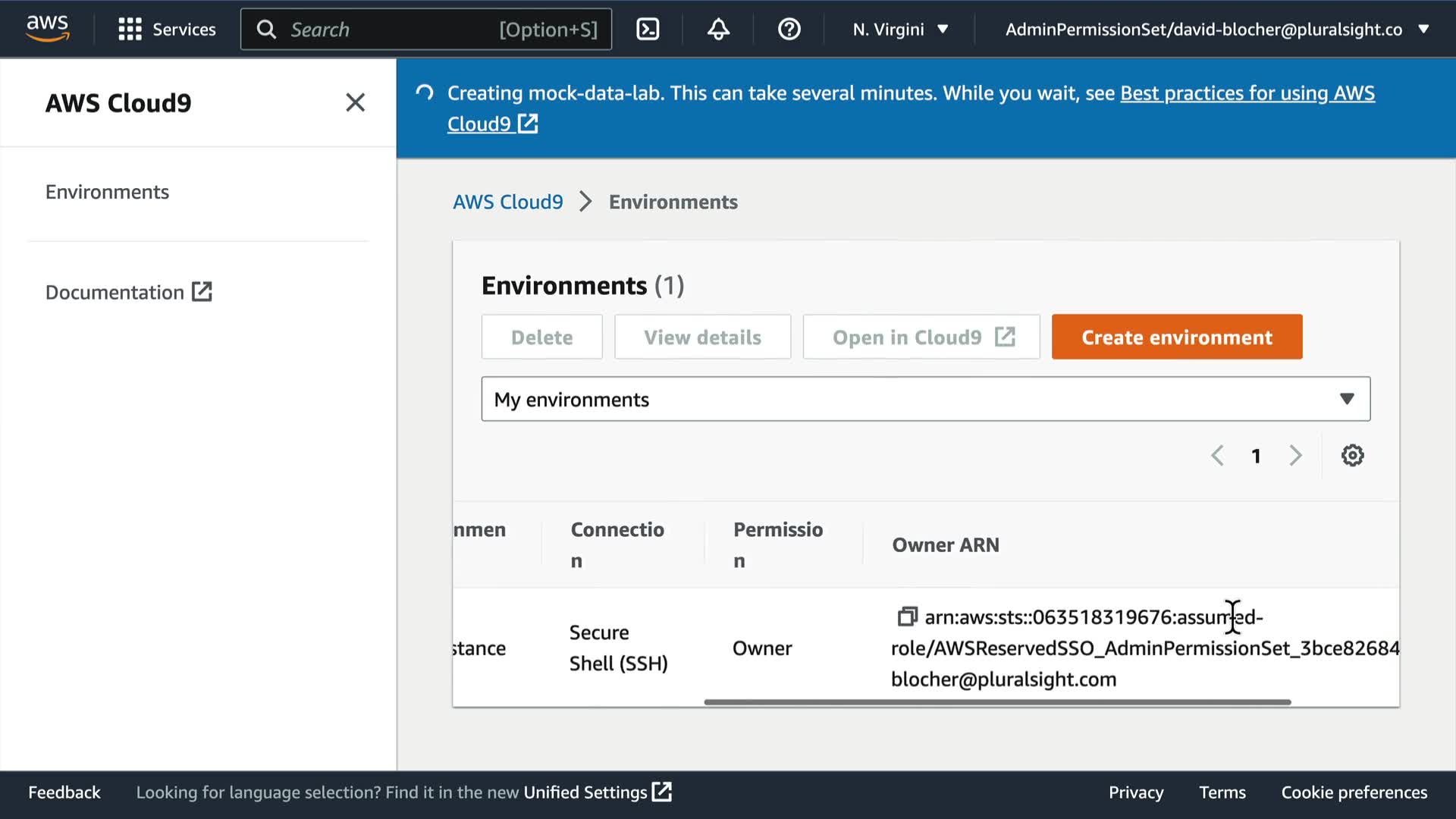Expand the N. Virginia region selector
Viewport: 1456px width, 819px height.
pos(900,29)
